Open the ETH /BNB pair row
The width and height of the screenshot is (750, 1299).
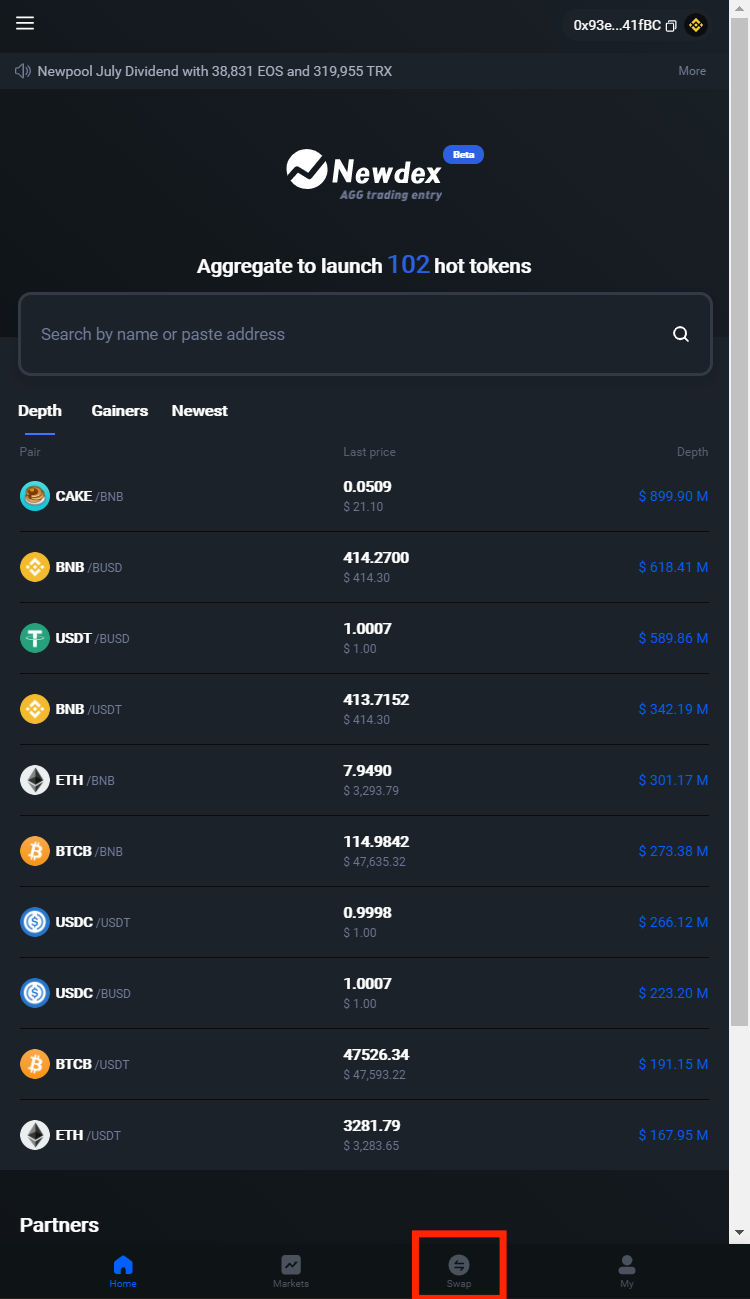point(365,780)
